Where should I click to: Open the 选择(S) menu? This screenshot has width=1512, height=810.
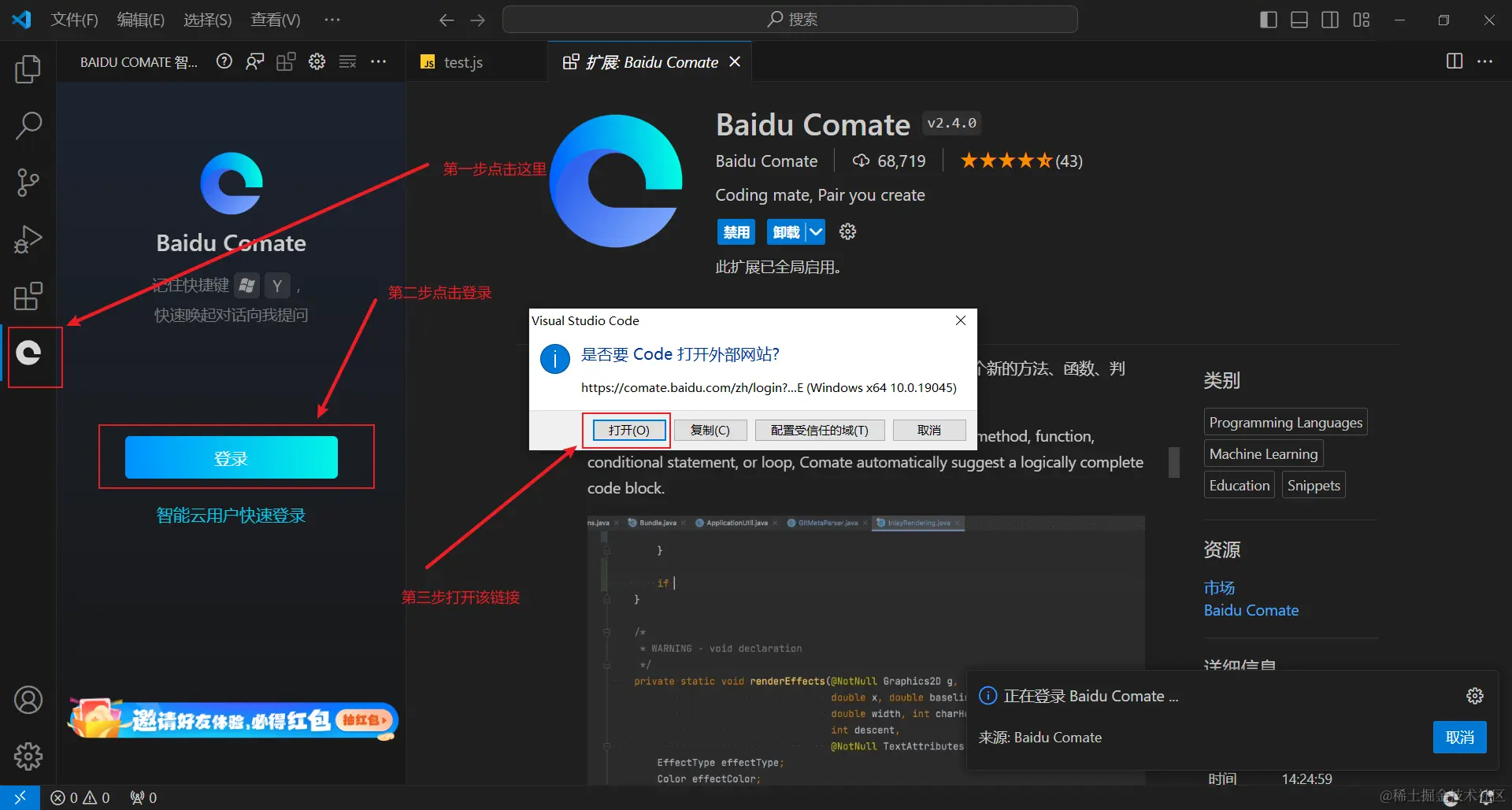(208, 20)
